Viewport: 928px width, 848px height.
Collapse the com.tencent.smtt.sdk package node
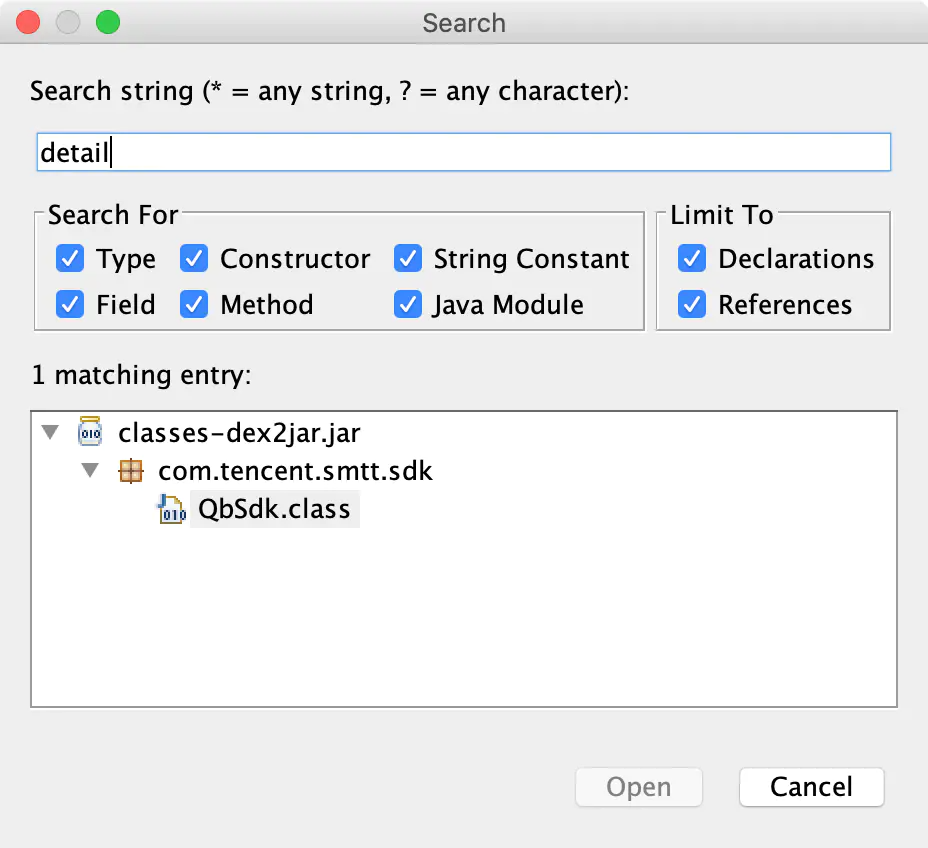click(90, 470)
